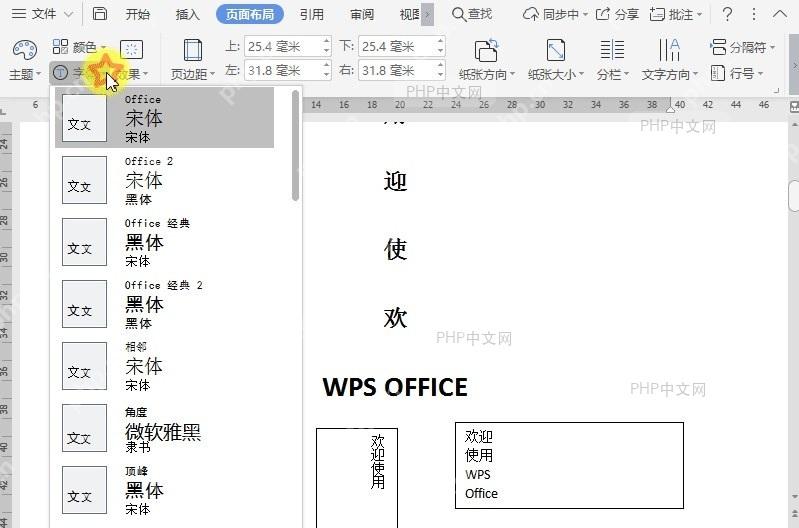
Task: Open the 分隔符 breaks dropdown
Action: pos(742,47)
